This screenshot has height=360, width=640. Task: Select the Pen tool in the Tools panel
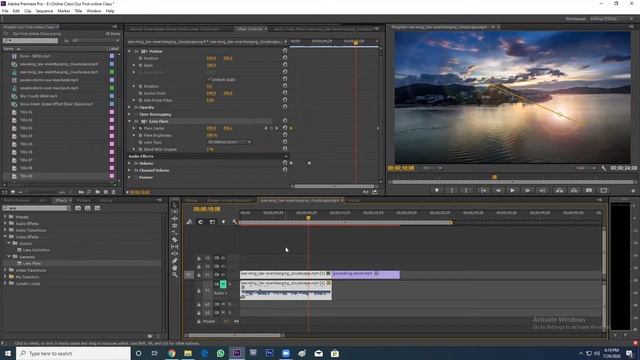175,260
